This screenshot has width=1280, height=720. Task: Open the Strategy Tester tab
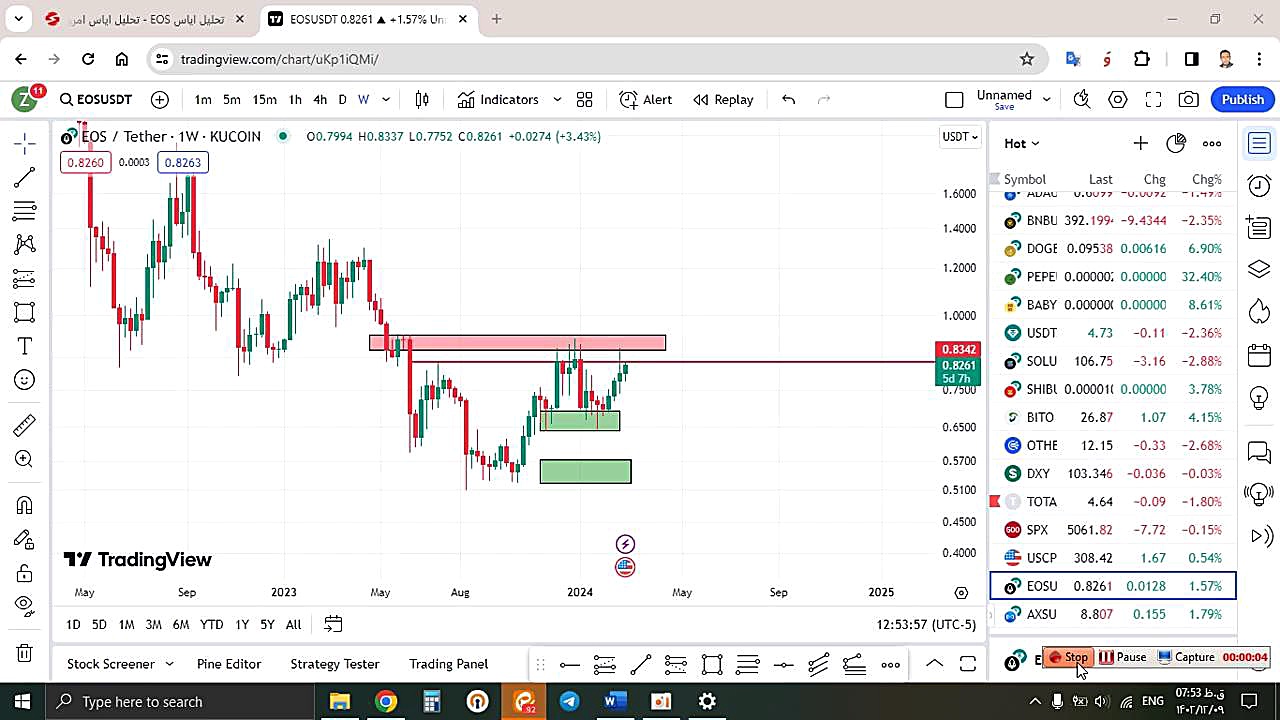(x=335, y=663)
